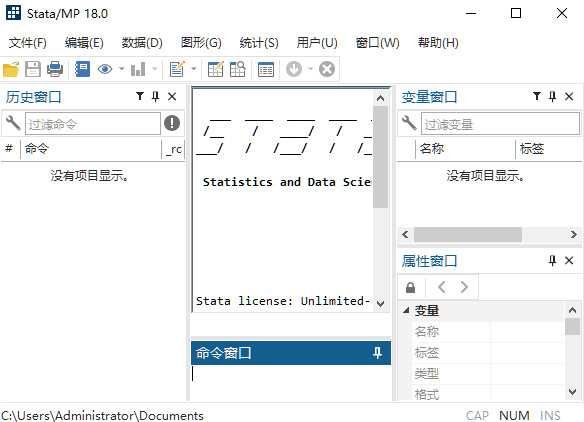Click the Graph bar chart icon

pos(138,69)
